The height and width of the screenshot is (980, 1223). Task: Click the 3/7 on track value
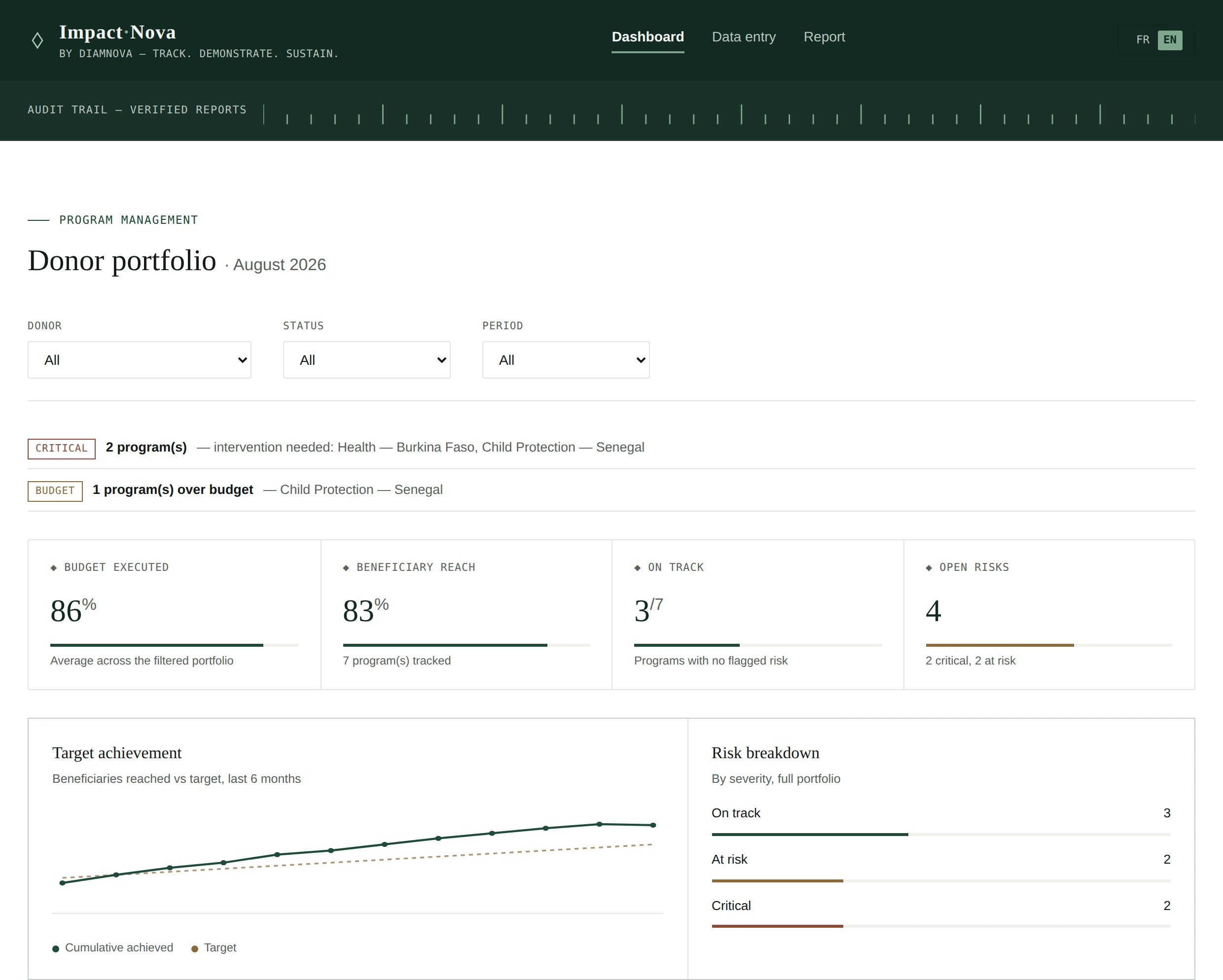tap(649, 610)
